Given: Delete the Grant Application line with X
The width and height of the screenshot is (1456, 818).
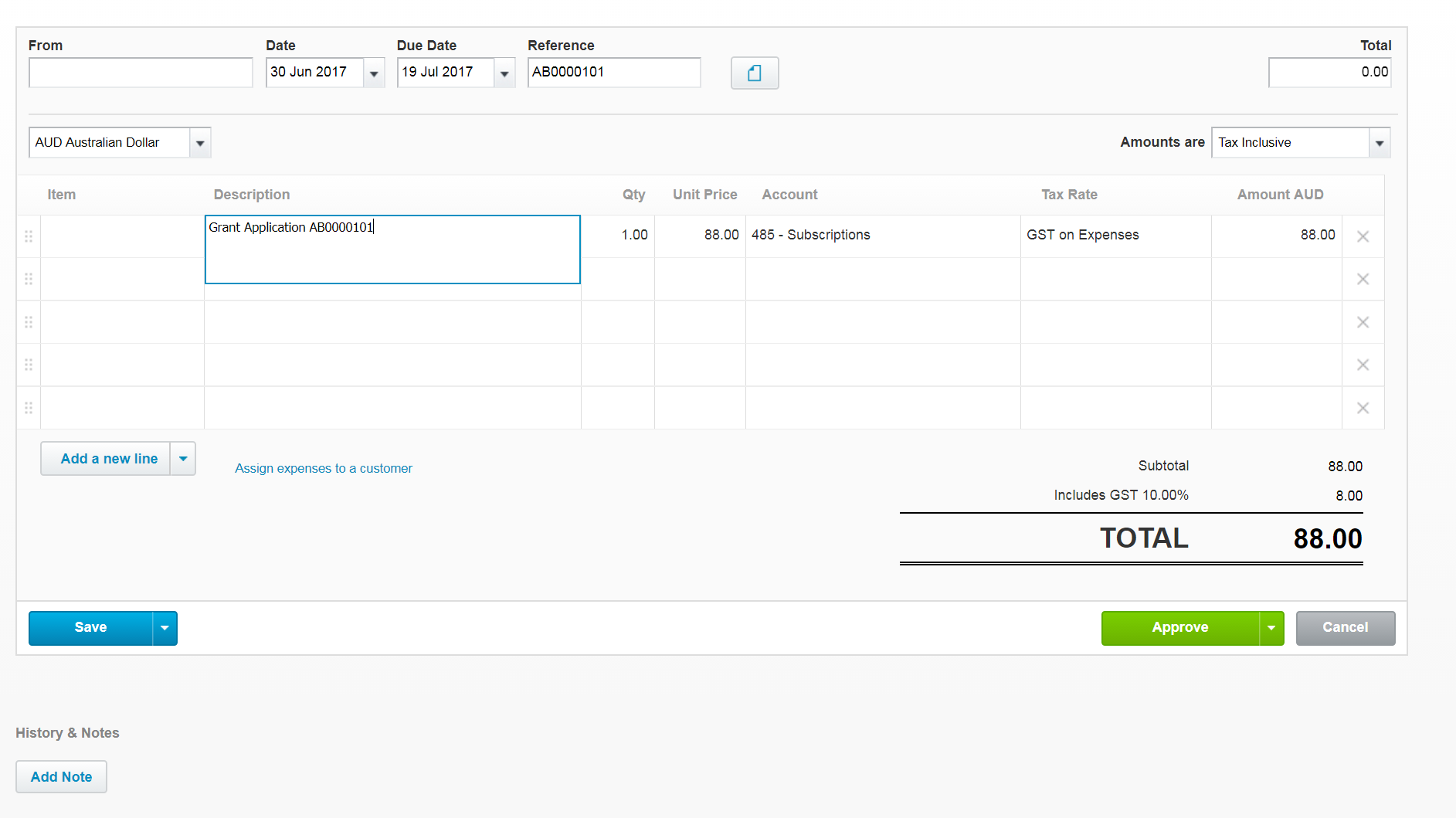Looking at the screenshot, I should pyautogui.click(x=1363, y=236).
